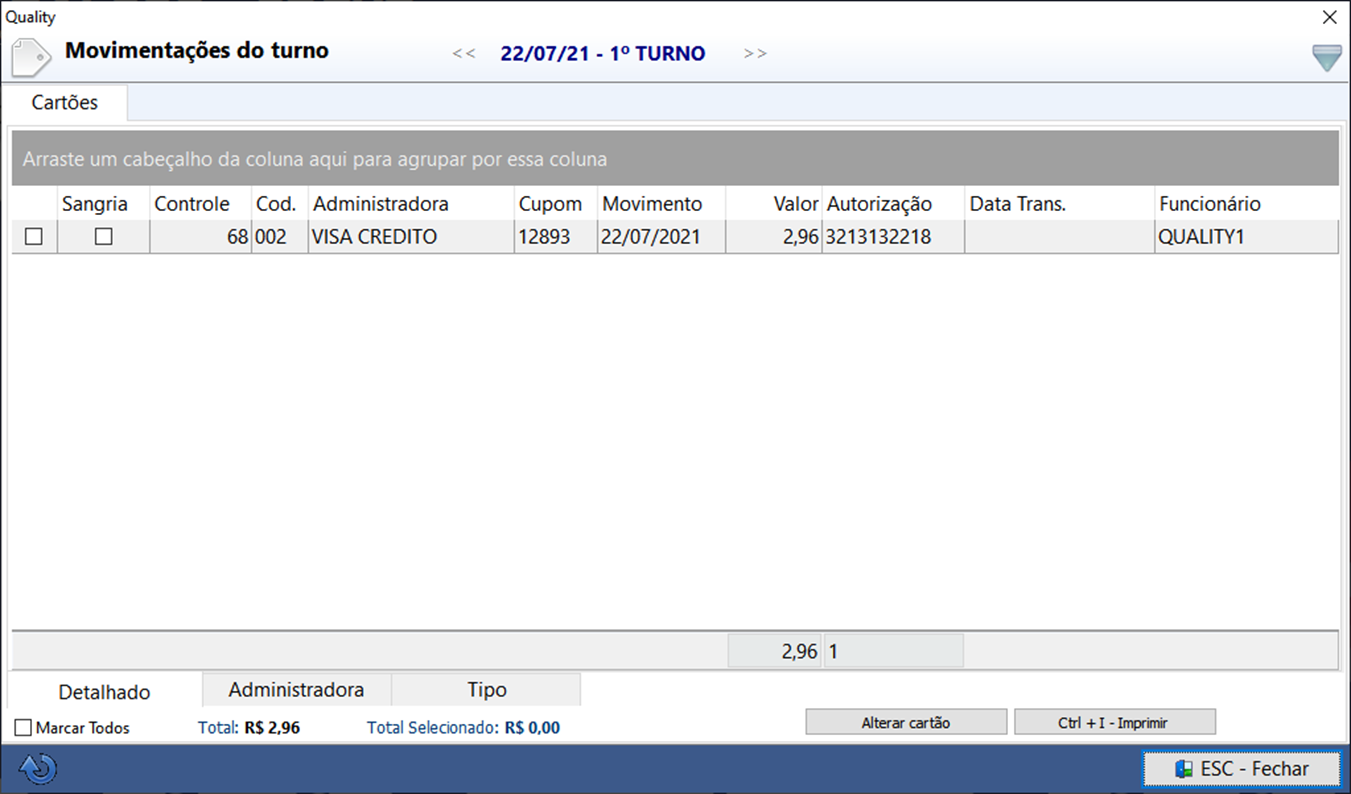Screen dimensions: 1351x794
Task: Open the filter funnel icon
Action: point(1327,58)
